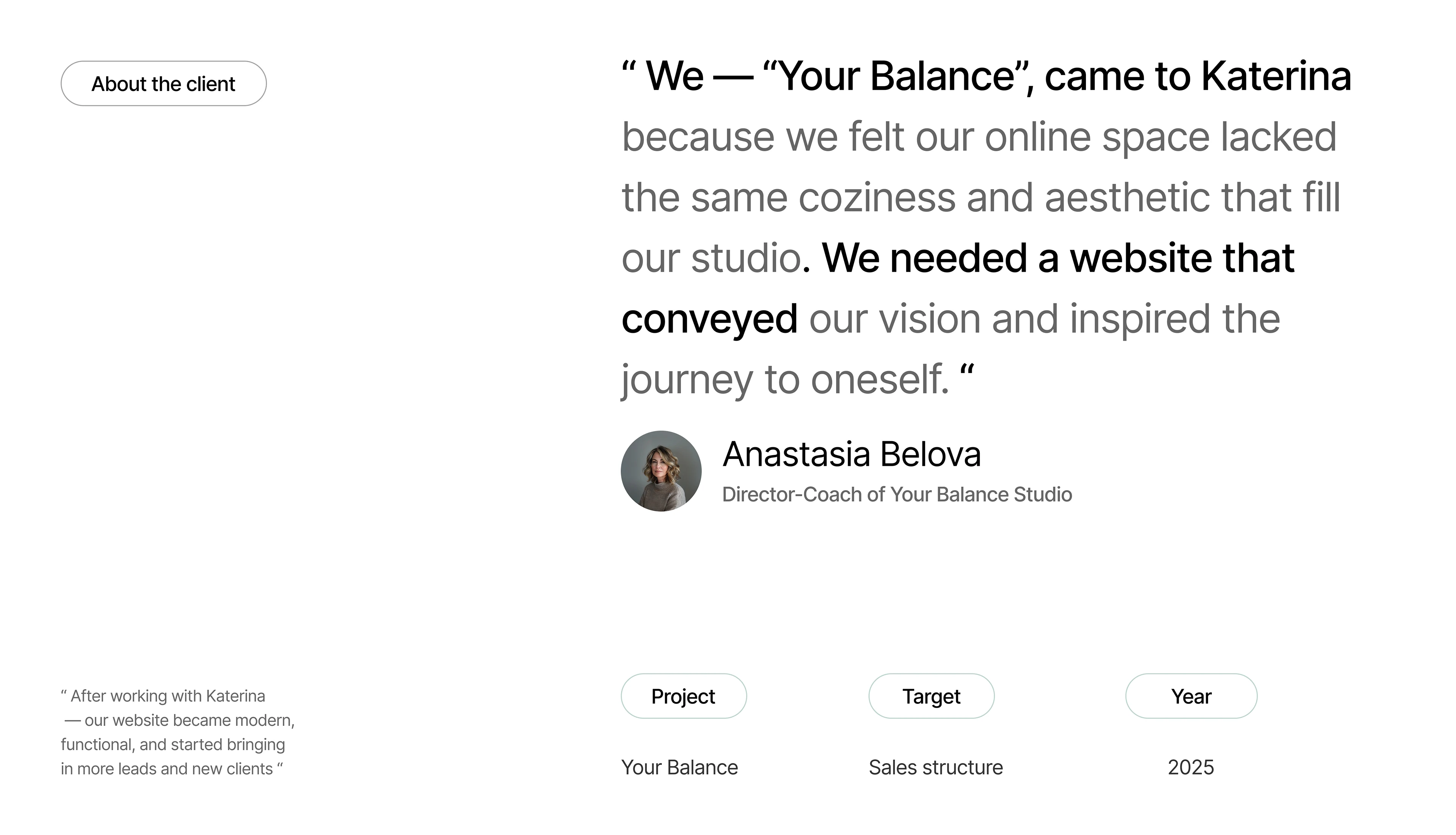The height and width of the screenshot is (835, 1456).
Task: Open the Your Balance project entry
Action: (680, 767)
